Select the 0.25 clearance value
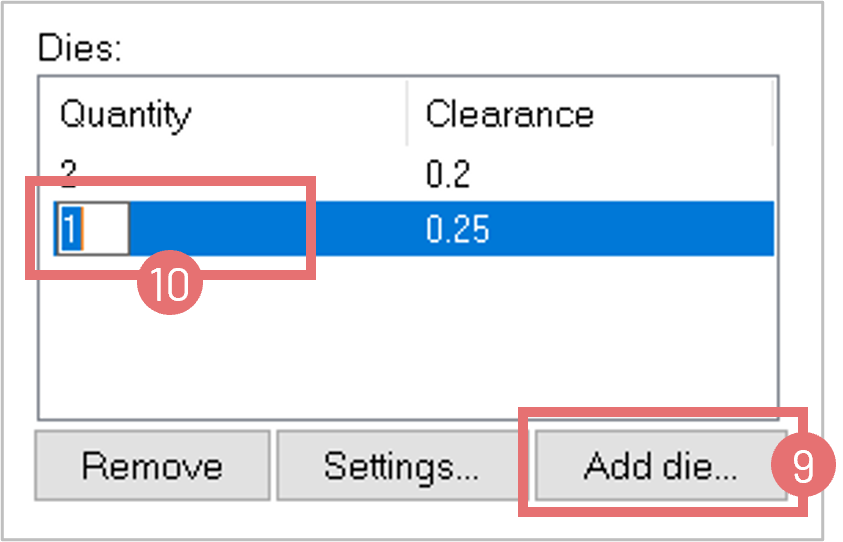The image size is (843, 542). [457, 231]
